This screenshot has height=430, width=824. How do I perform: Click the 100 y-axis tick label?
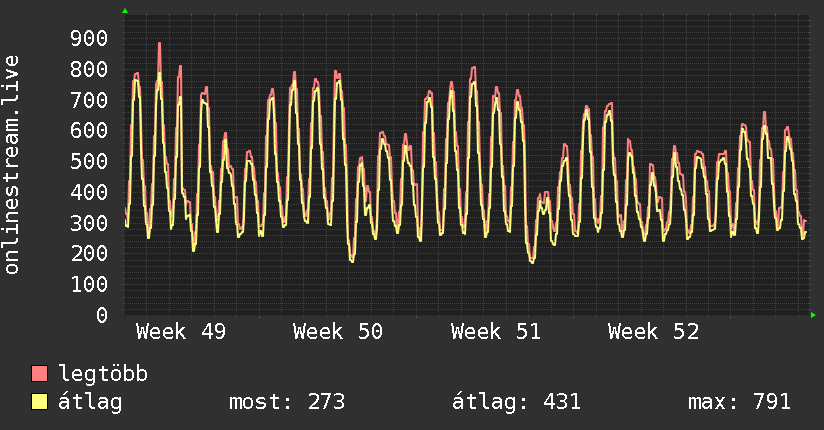[x=89, y=284]
